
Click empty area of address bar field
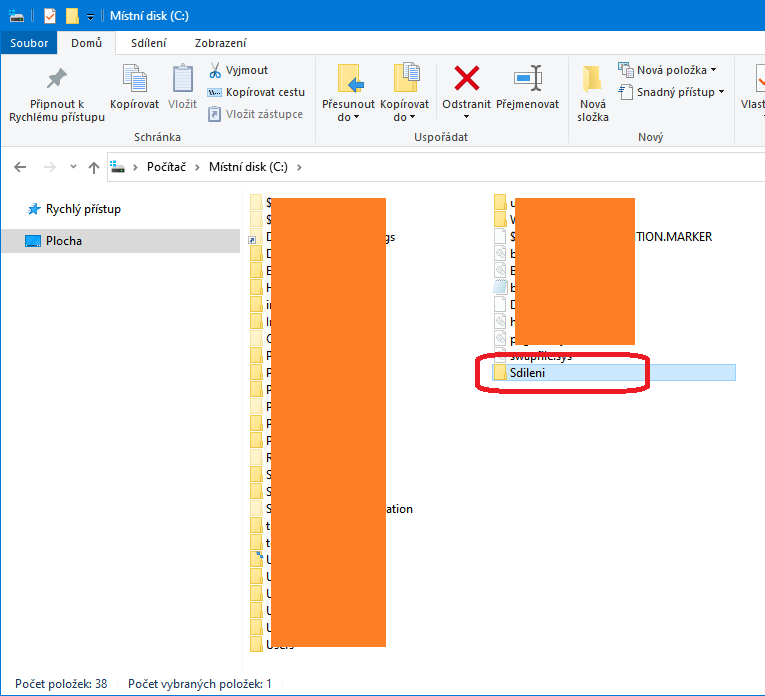[534, 167]
